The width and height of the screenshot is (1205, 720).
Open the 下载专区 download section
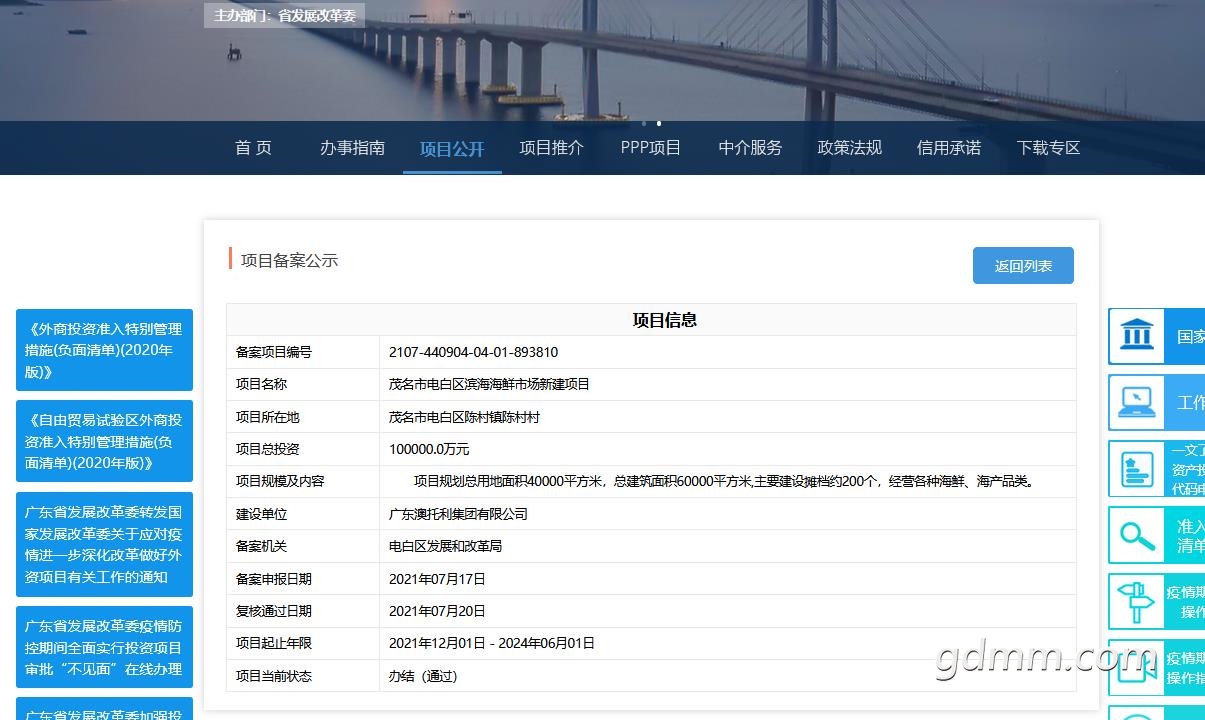click(1048, 148)
